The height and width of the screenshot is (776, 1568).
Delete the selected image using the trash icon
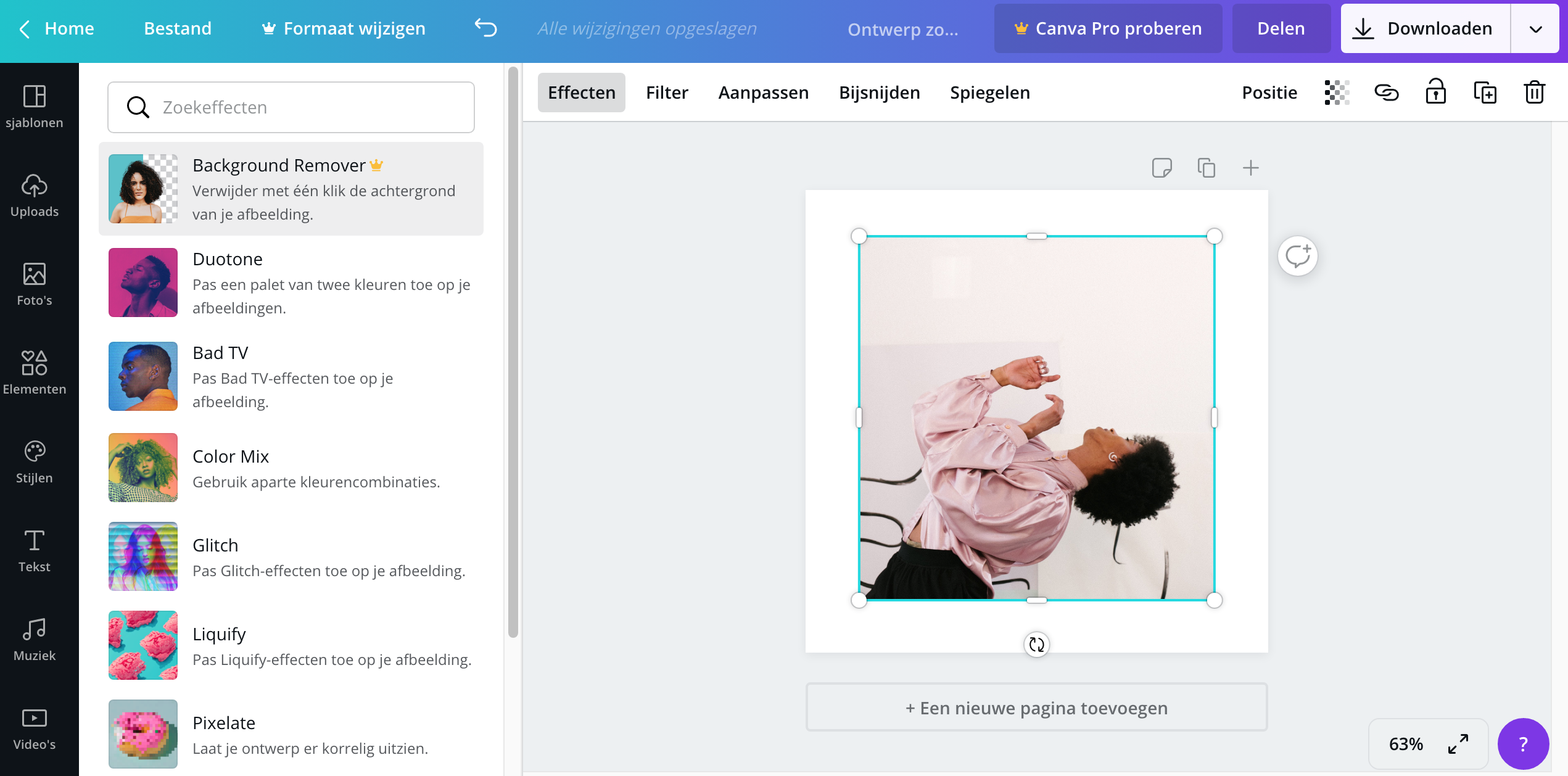[1534, 93]
